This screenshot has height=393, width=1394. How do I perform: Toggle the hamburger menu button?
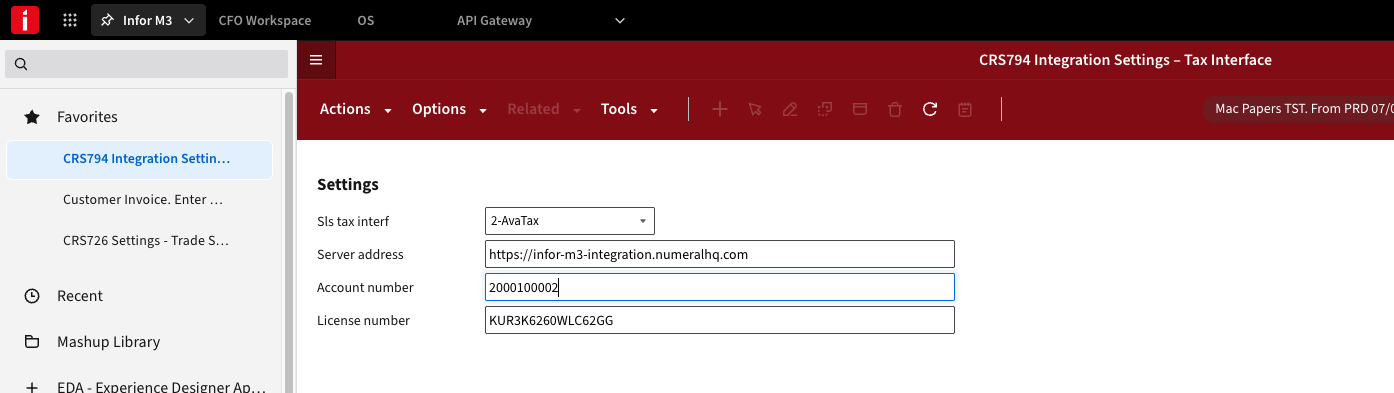(x=316, y=60)
